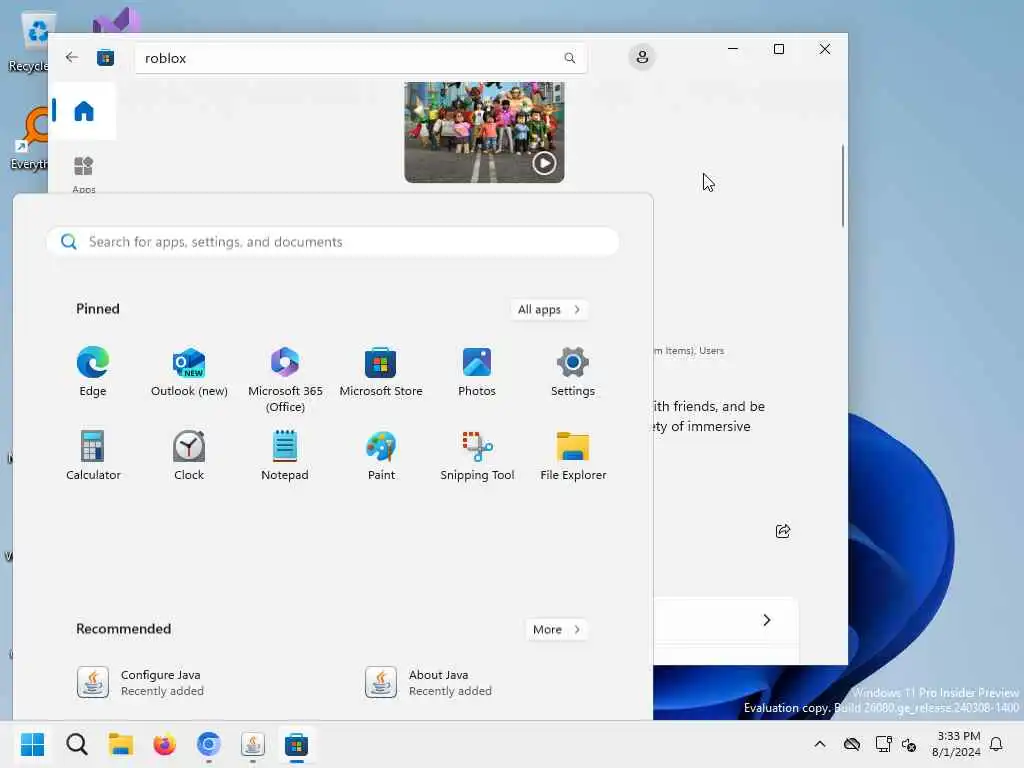Click Store search magnifier icon

point(569,58)
